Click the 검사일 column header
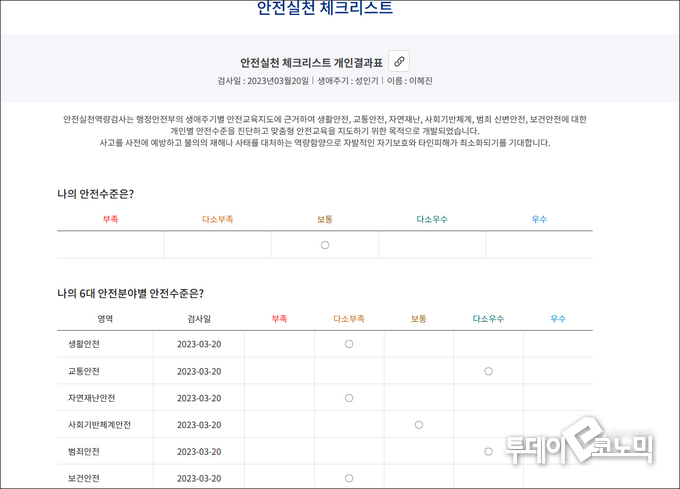The width and height of the screenshot is (680, 489). pyautogui.click(x=198, y=318)
